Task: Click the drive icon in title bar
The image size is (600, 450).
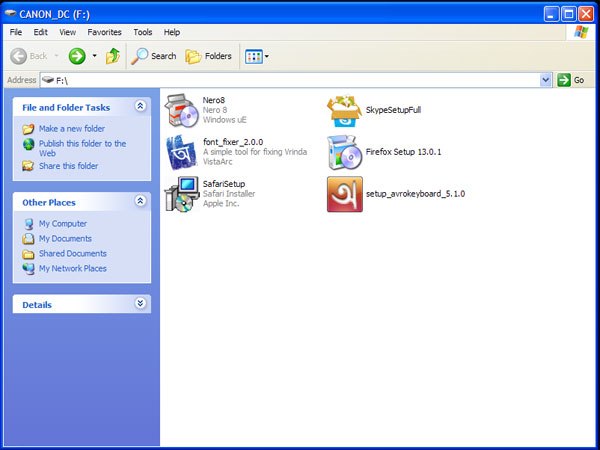Action: tap(10, 13)
